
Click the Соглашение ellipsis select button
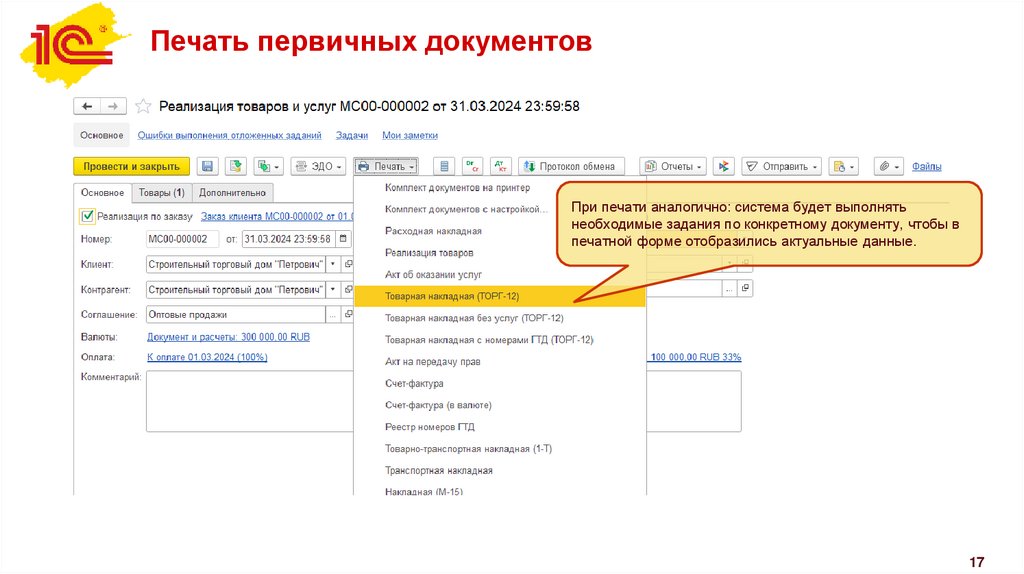pyautogui.click(x=333, y=315)
